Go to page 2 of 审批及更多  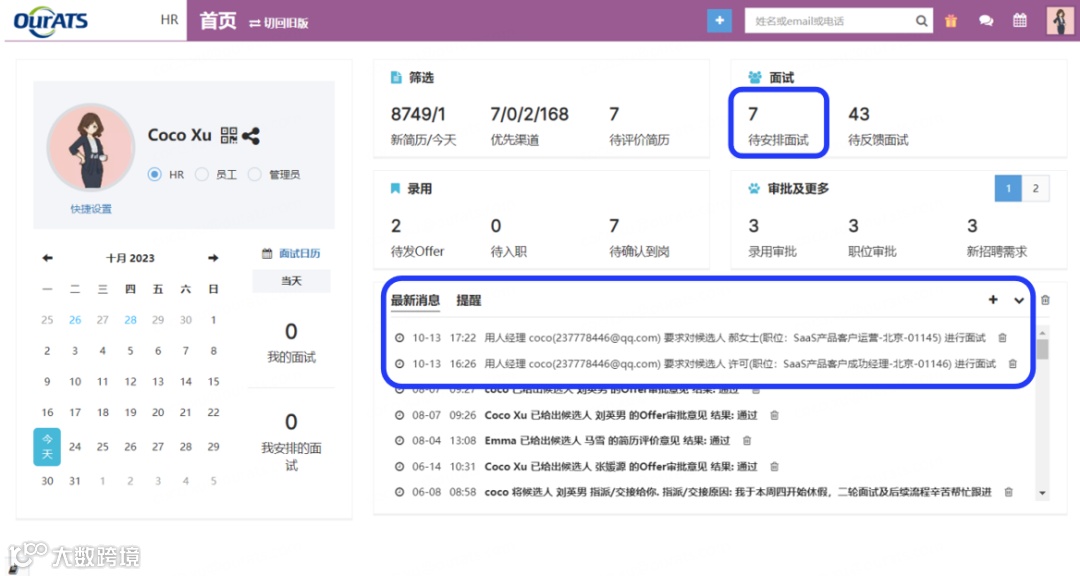tap(1035, 188)
